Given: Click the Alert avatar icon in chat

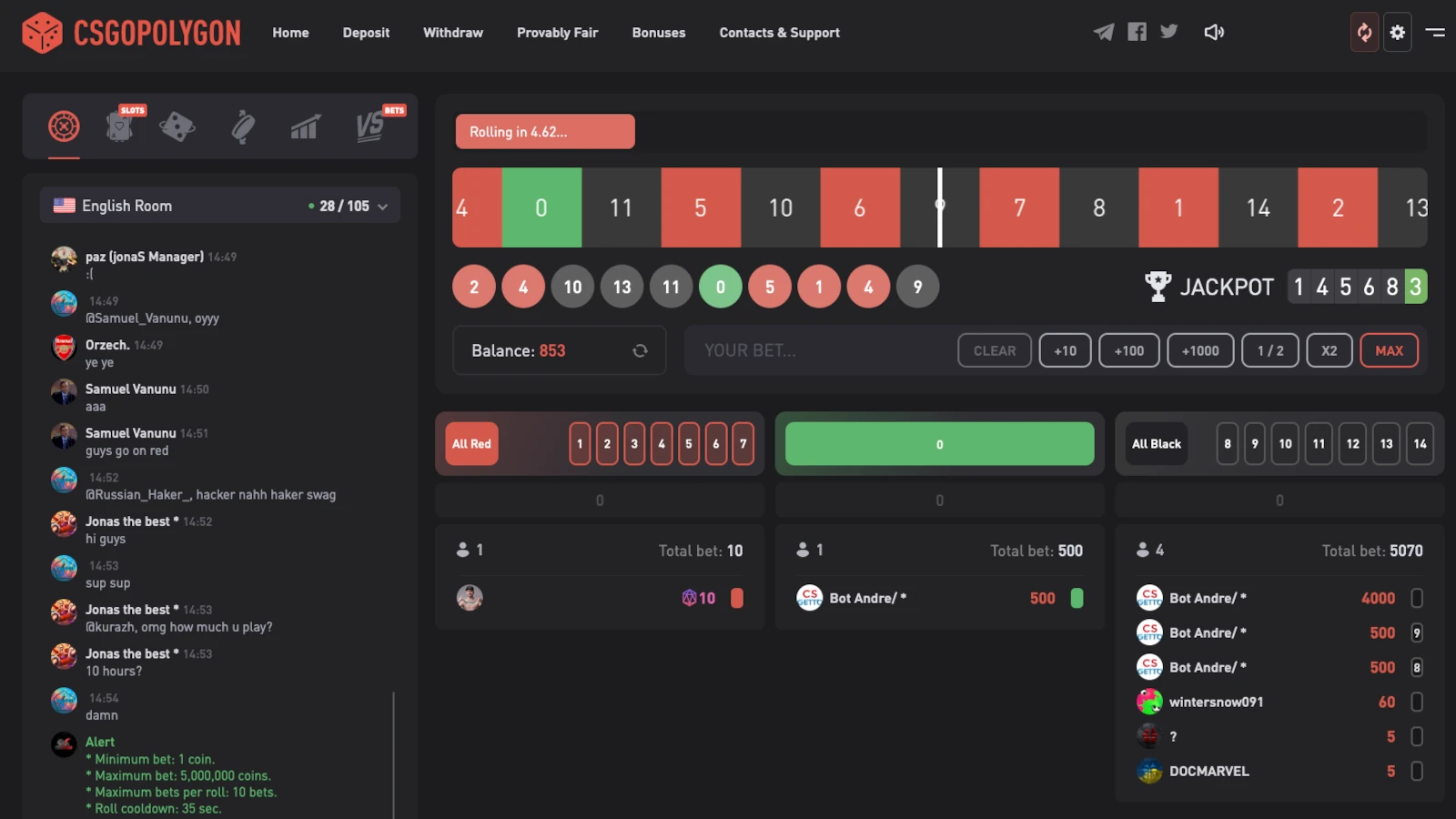Looking at the screenshot, I should click(64, 745).
